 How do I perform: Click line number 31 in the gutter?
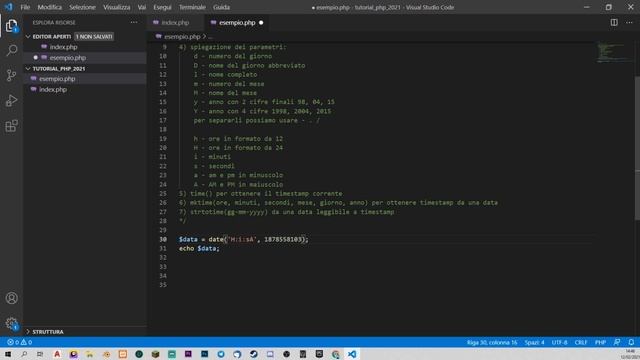click(x=163, y=248)
